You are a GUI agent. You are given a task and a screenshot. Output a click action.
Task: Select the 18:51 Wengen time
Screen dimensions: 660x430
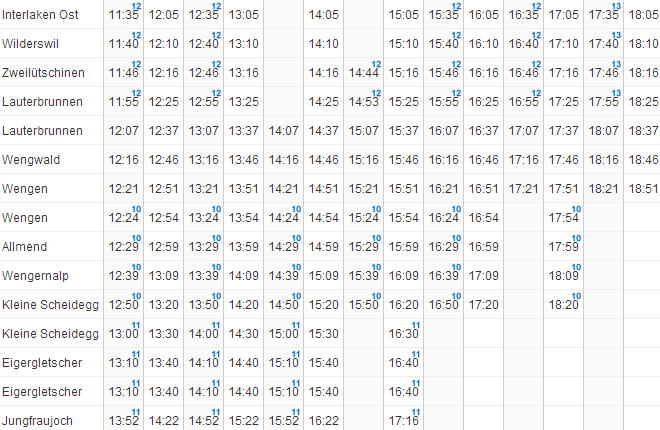point(643,189)
